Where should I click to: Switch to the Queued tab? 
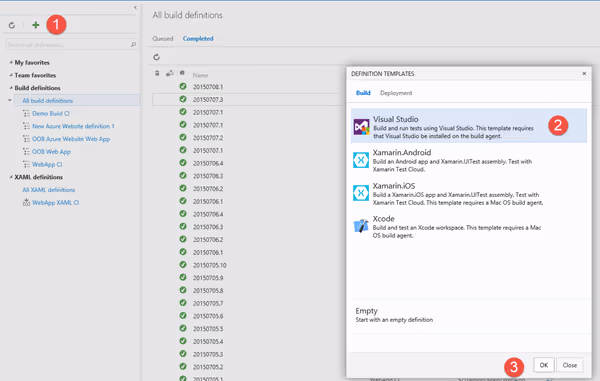pyautogui.click(x=163, y=39)
